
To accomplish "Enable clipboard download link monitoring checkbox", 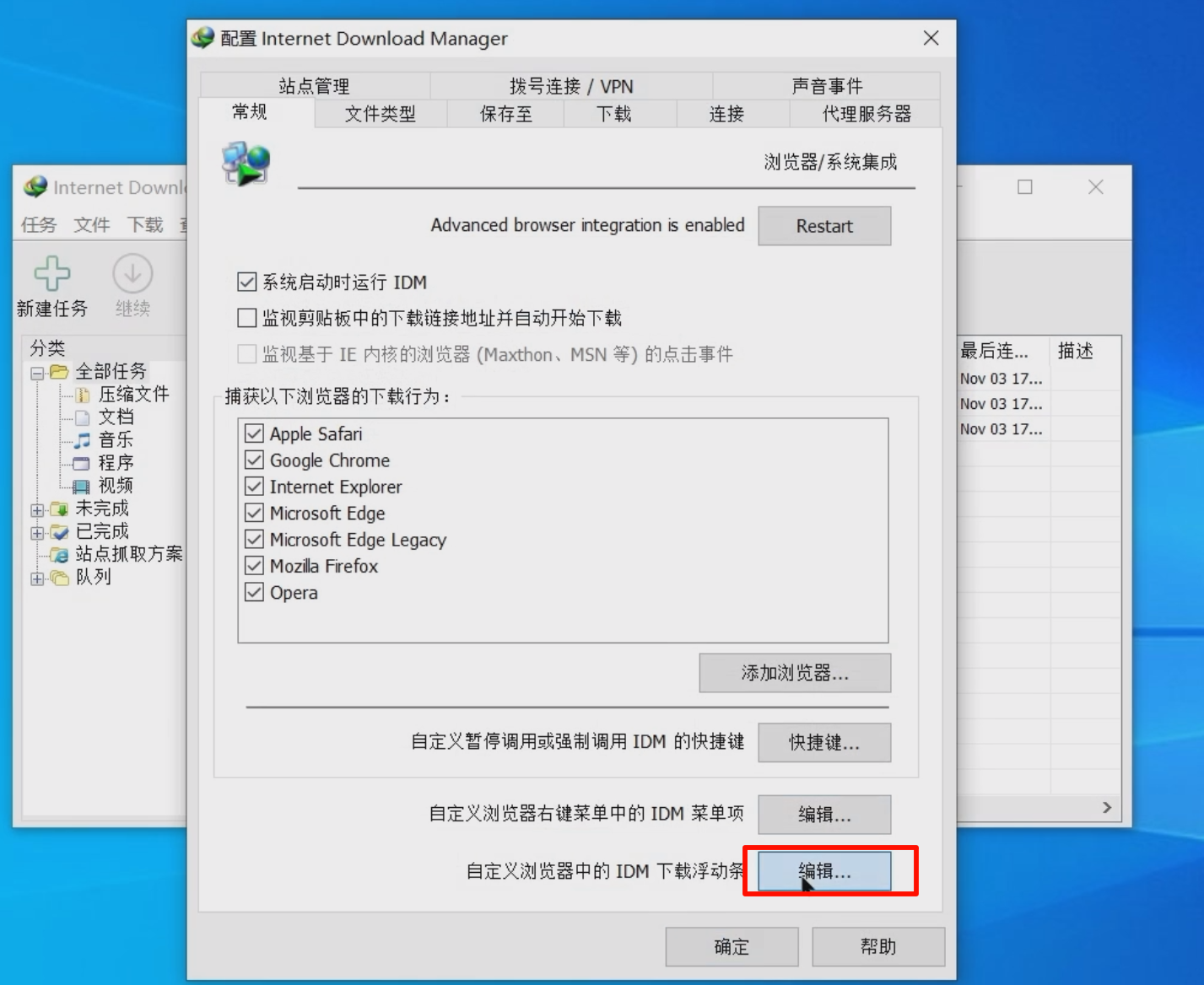I will coord(247,318).
